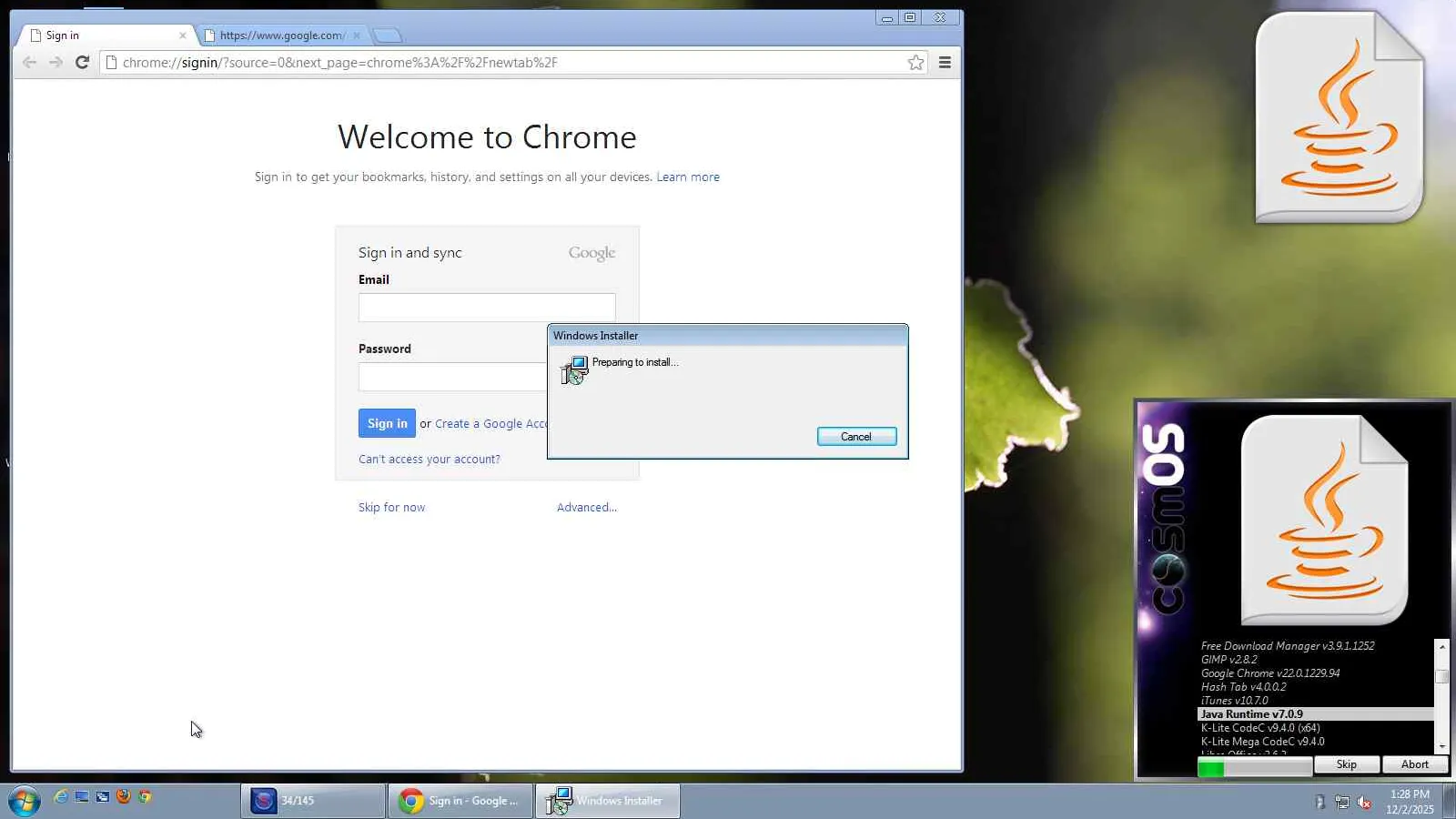The image size is (1456, 819).
Task: Abort the cosmOS software installer
Action: [1415, 764]
